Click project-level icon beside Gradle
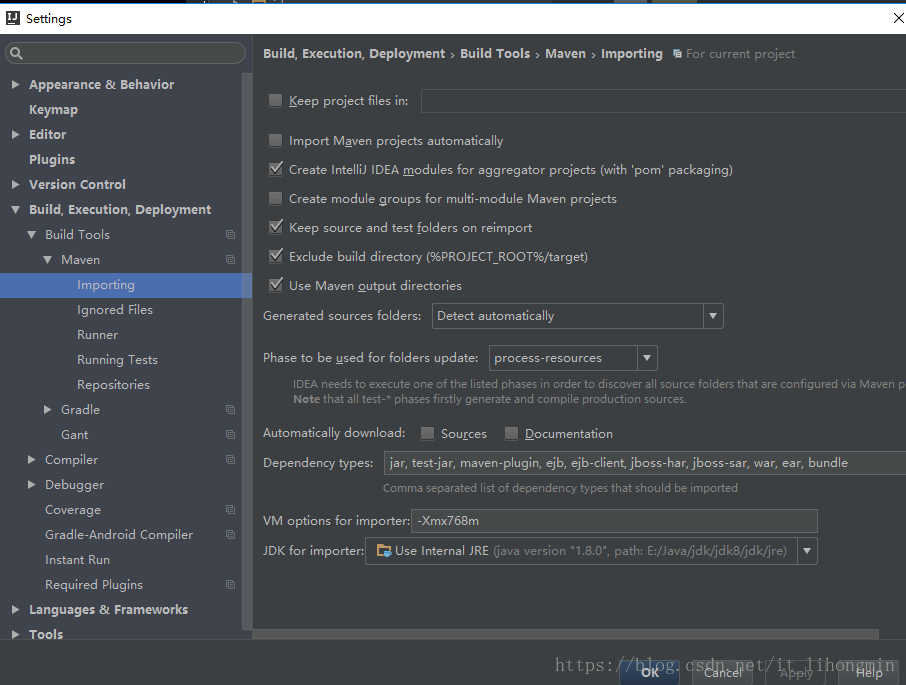 pyautogui.click(x=230, y=410)
